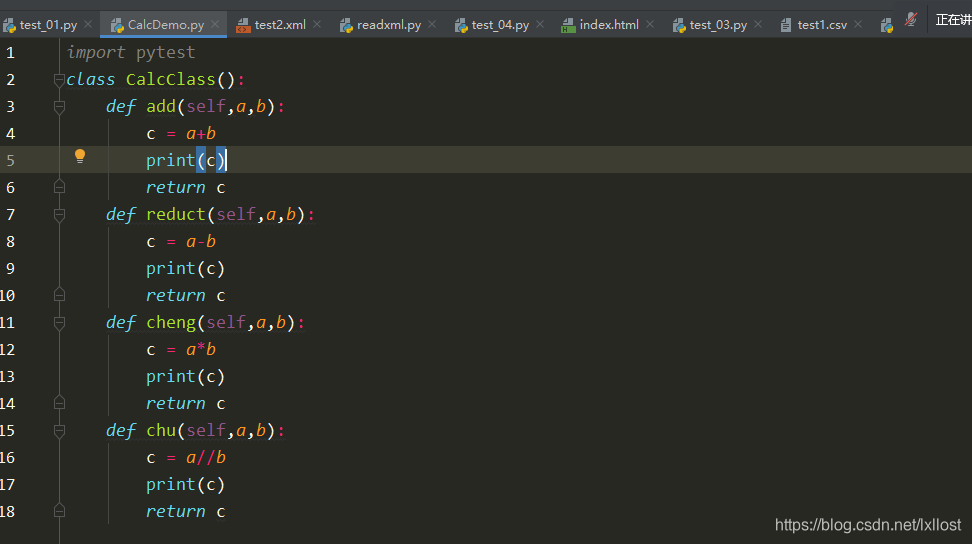This screenshot has height=544, width=972.
Task: Open the test_03.py tab
Action: point(718,25)
